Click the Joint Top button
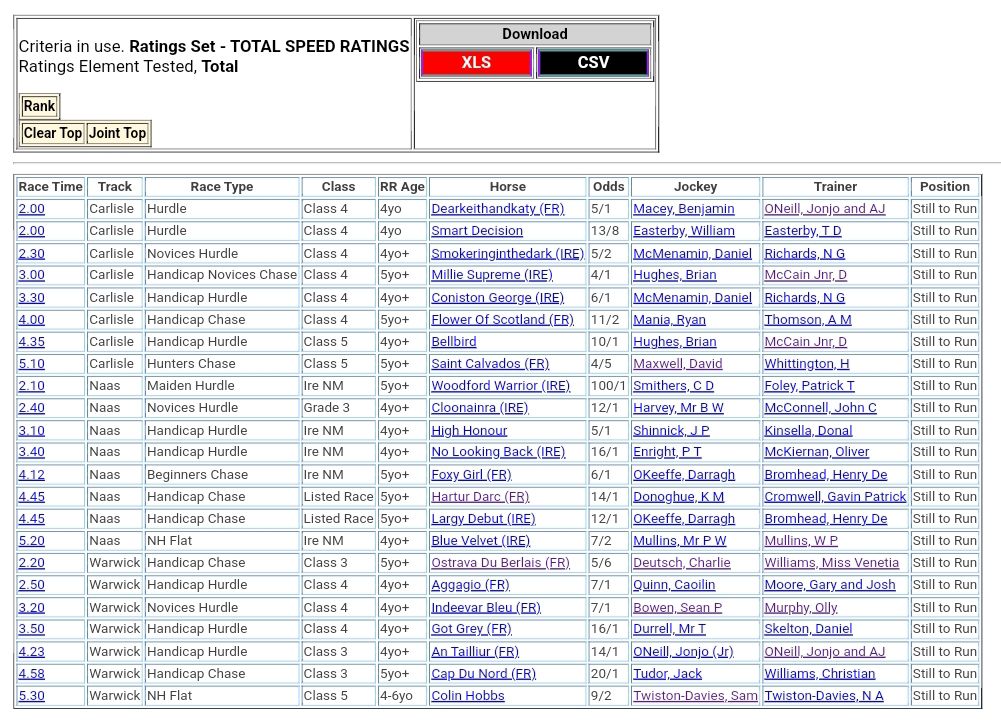Viewport: 1001px width, 728px height. coord(118,133)
